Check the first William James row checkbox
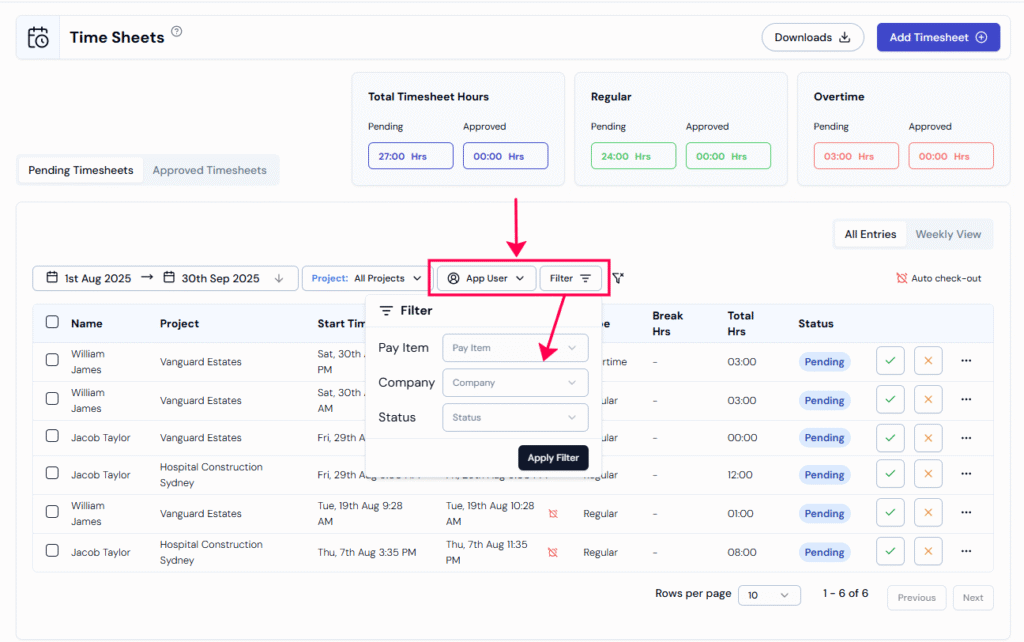Screen dimensions: 1024x642 click(52, 360)
